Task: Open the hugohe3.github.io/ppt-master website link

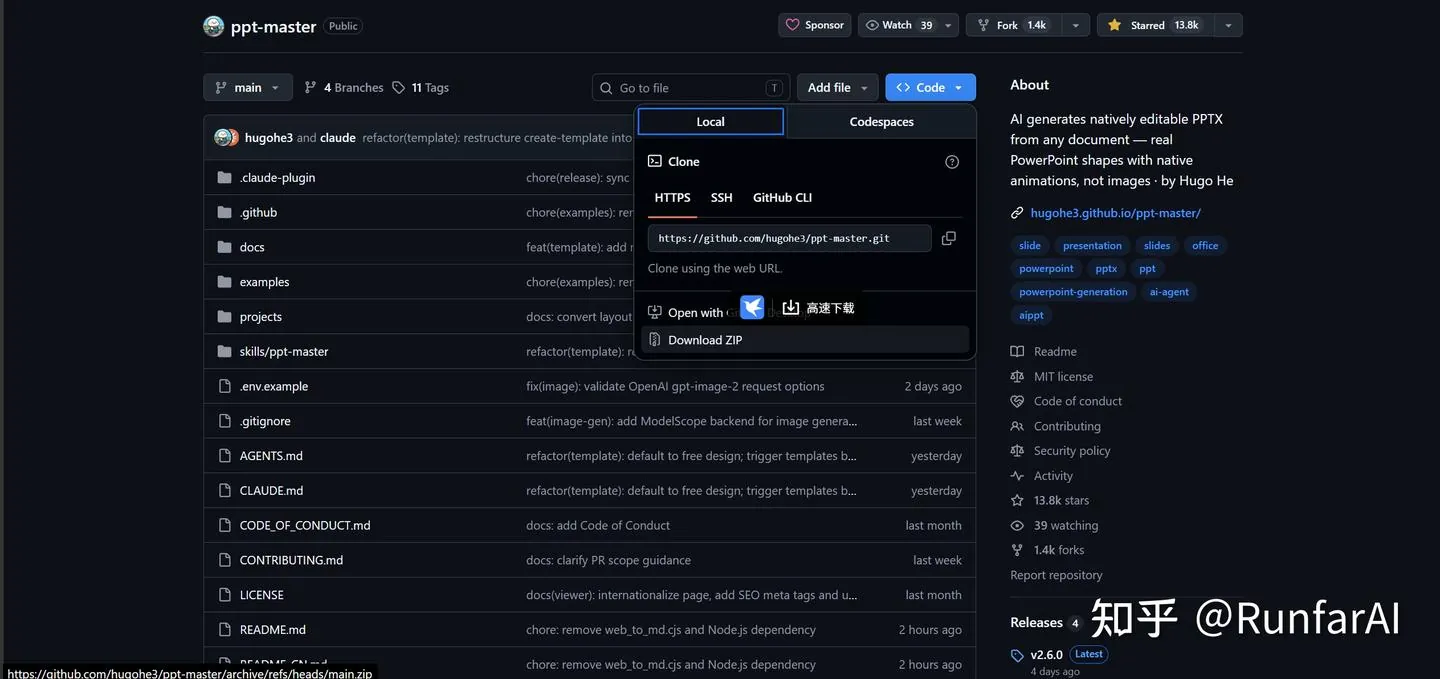Action: (1115, 213)
